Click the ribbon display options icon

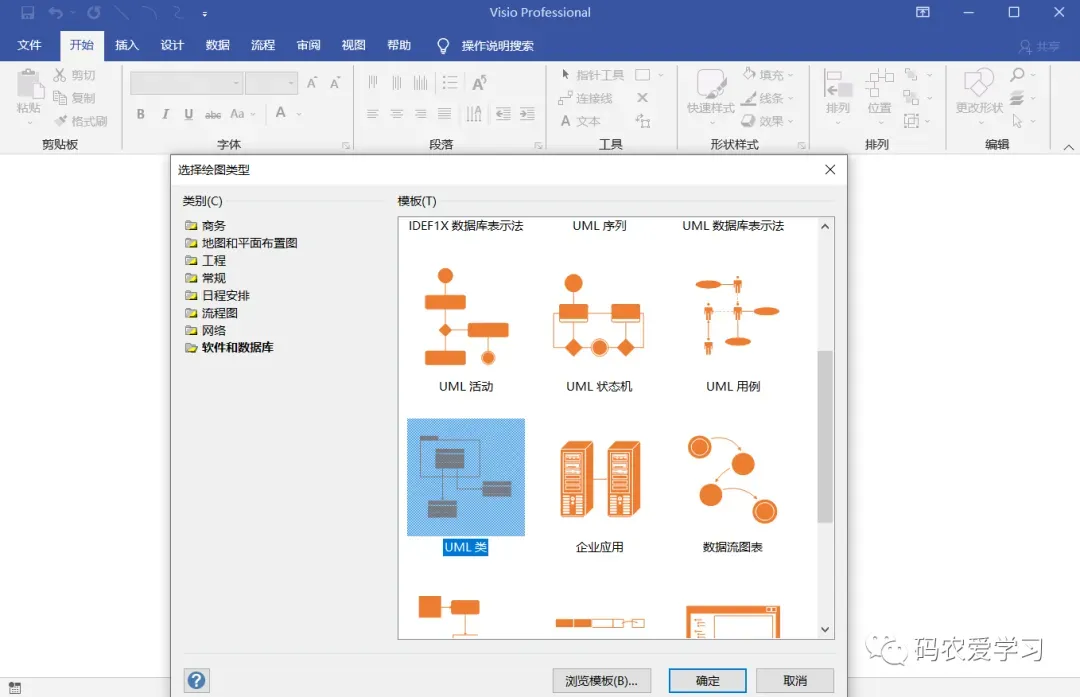click(923, 12)
